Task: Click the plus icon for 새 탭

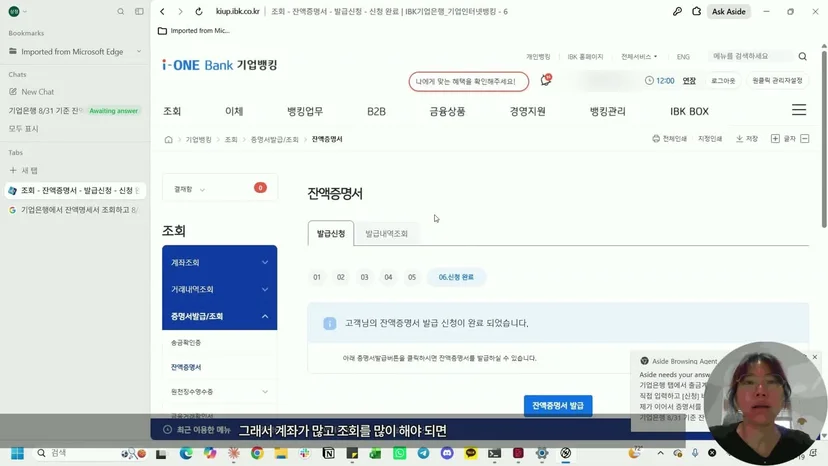Action: (13, 170)
